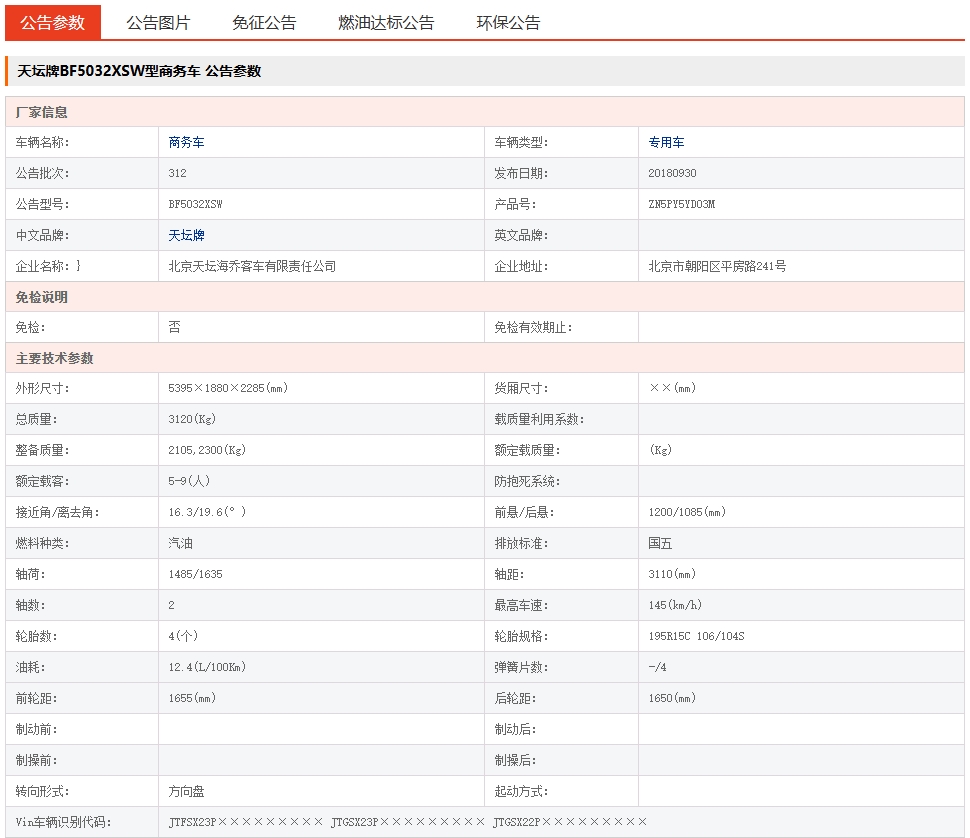Select VIN code JTGSX22P×××××××××
Image resolution: width=970 pixels, height=838 pixels.
(x=570, y=822)
